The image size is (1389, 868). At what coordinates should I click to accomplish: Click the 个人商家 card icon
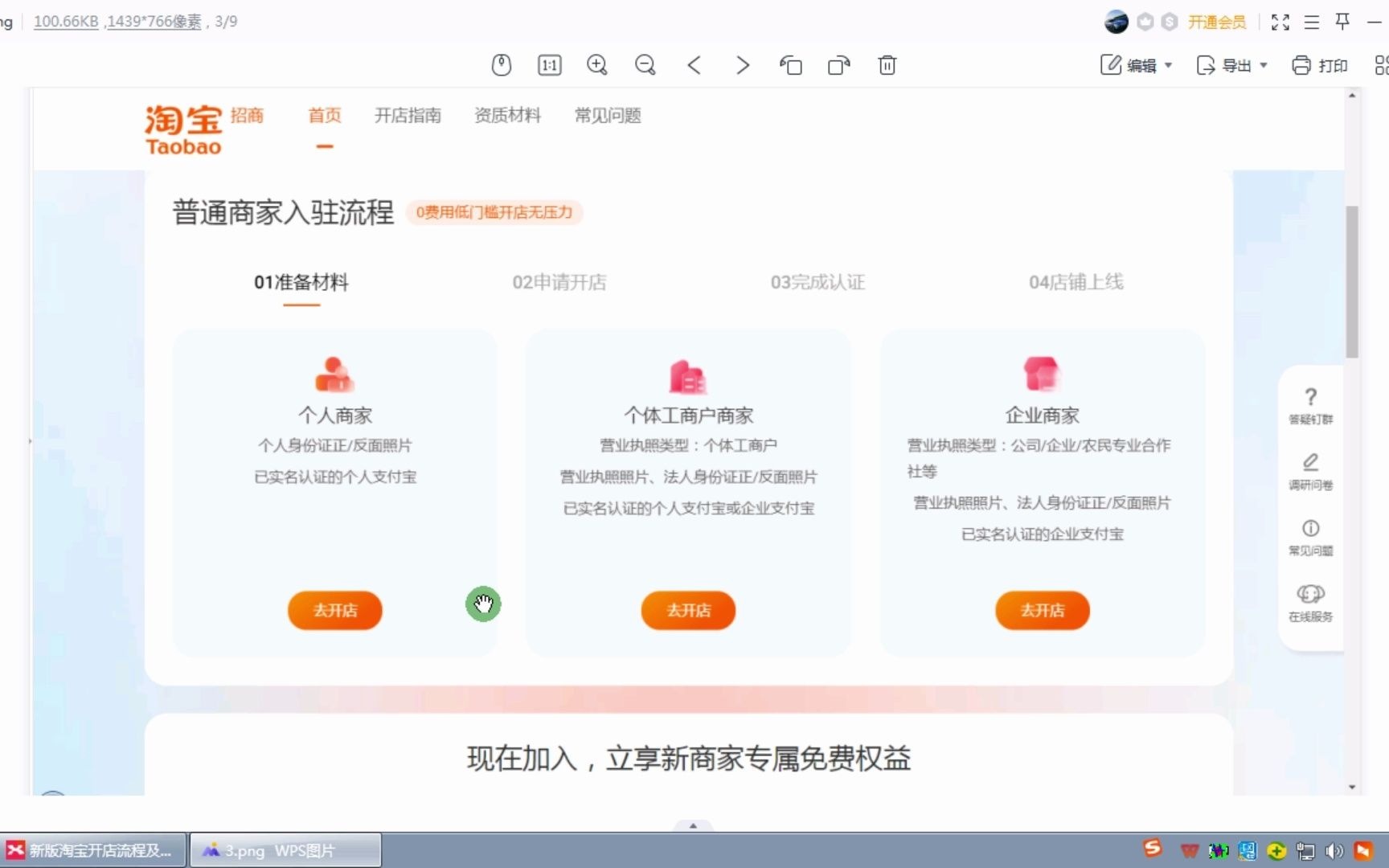click(x=334, y=375)
